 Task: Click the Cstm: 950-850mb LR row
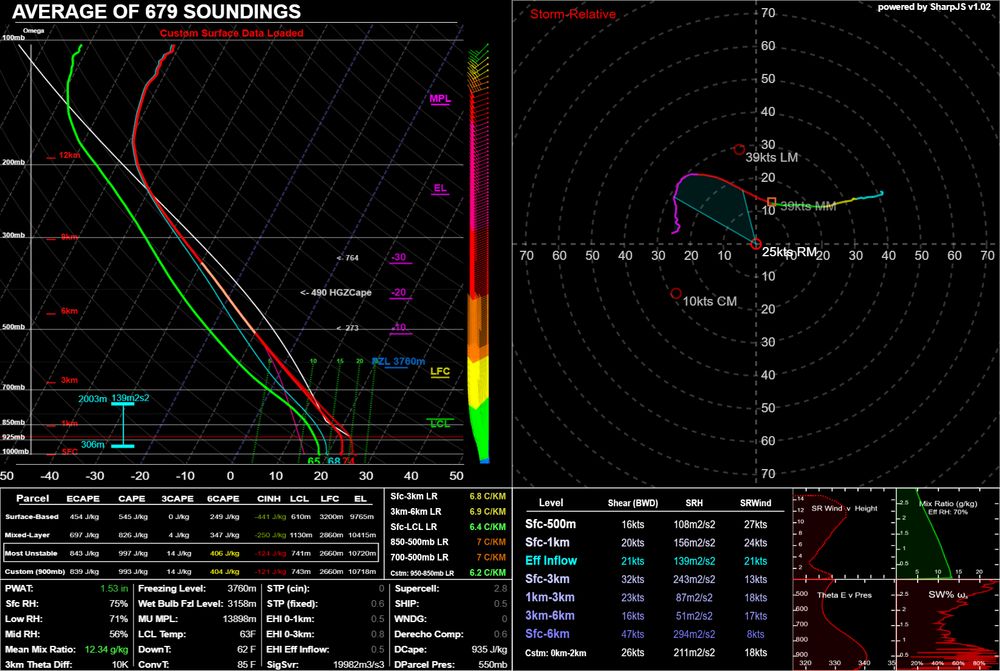[448, 573]
